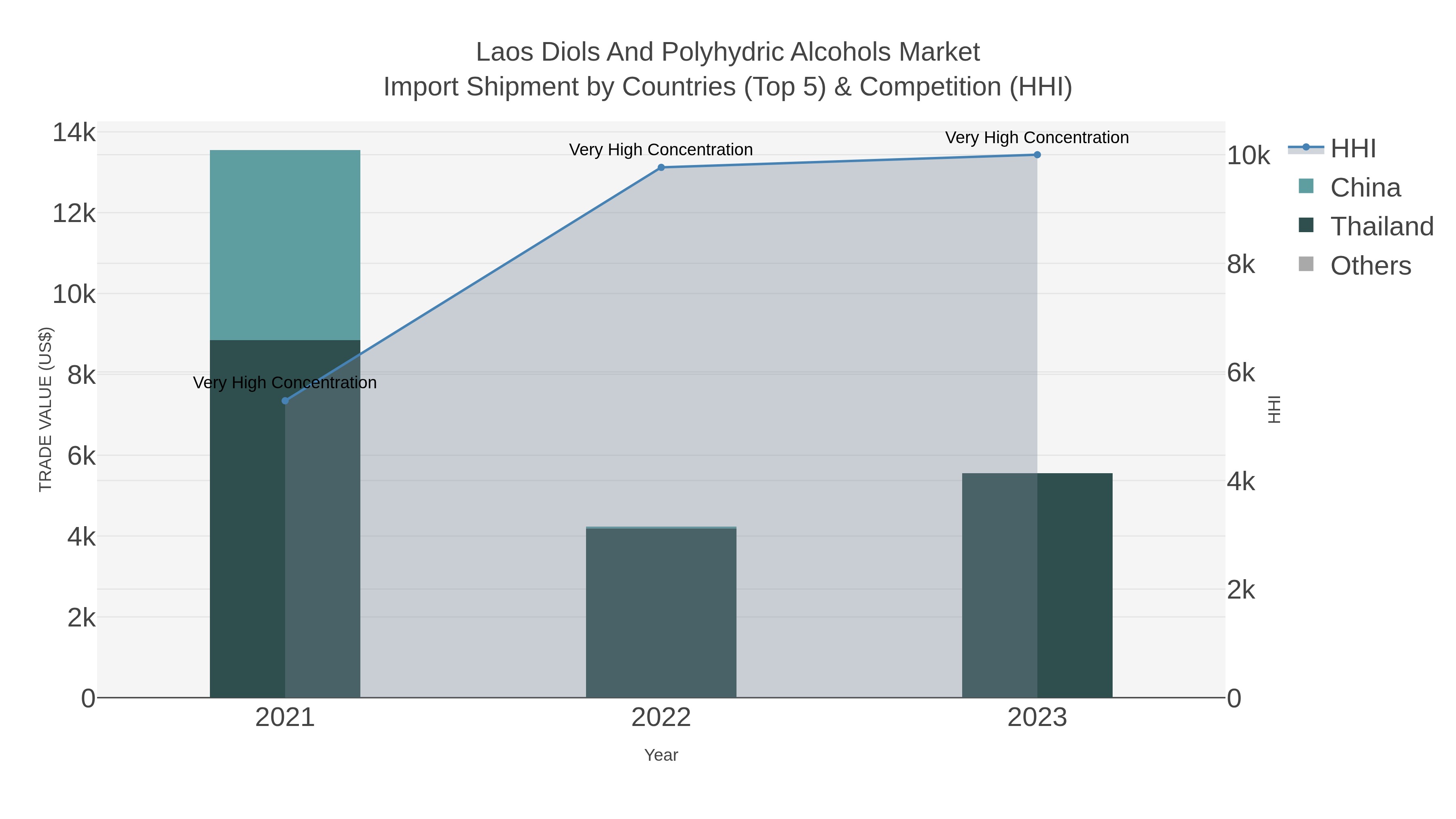Select the 2023 HHI data point
This screenshot has width=1456, height=819.
click(1037, 155)
